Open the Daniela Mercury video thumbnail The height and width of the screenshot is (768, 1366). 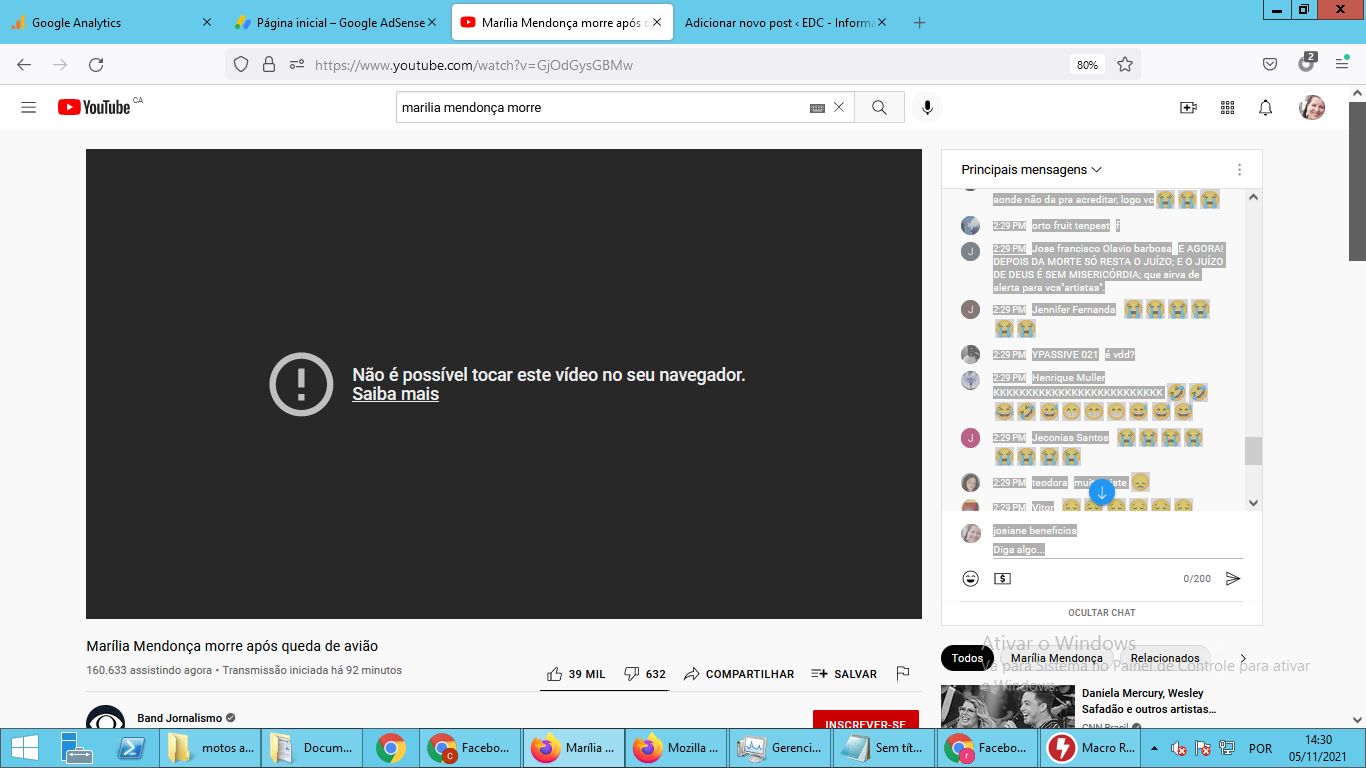[1008, 706]
